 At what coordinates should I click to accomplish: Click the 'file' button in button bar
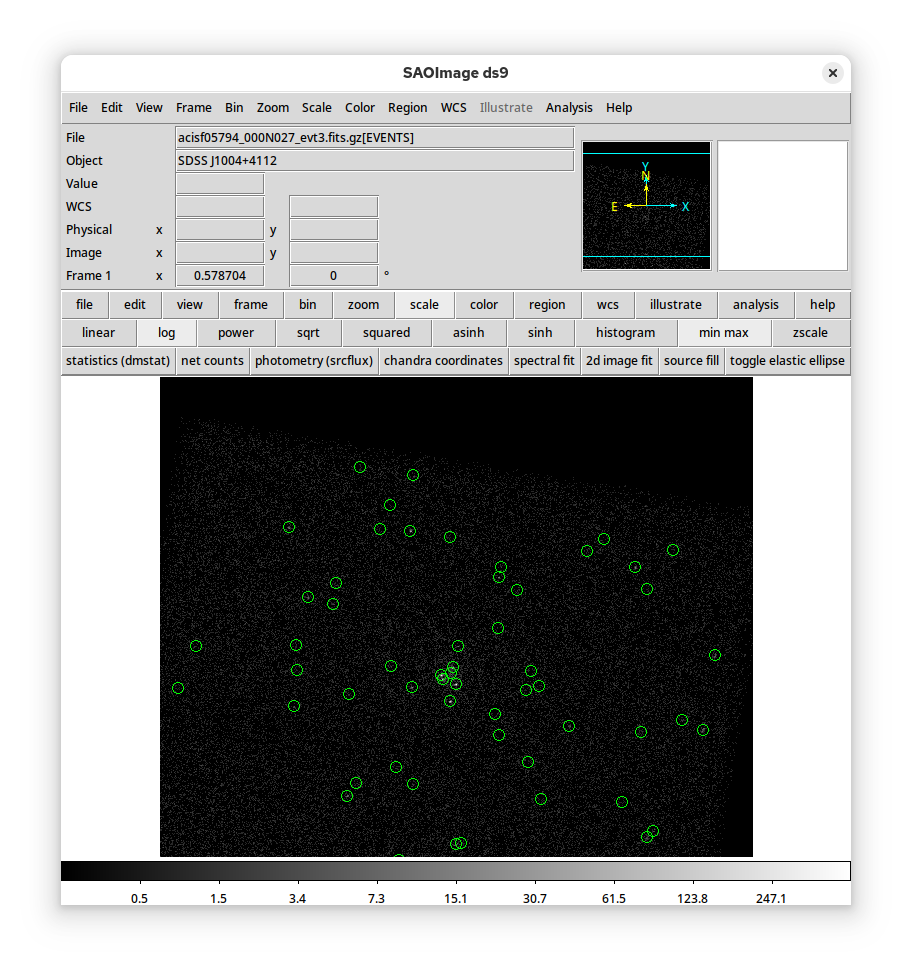[x=84, y=305]
